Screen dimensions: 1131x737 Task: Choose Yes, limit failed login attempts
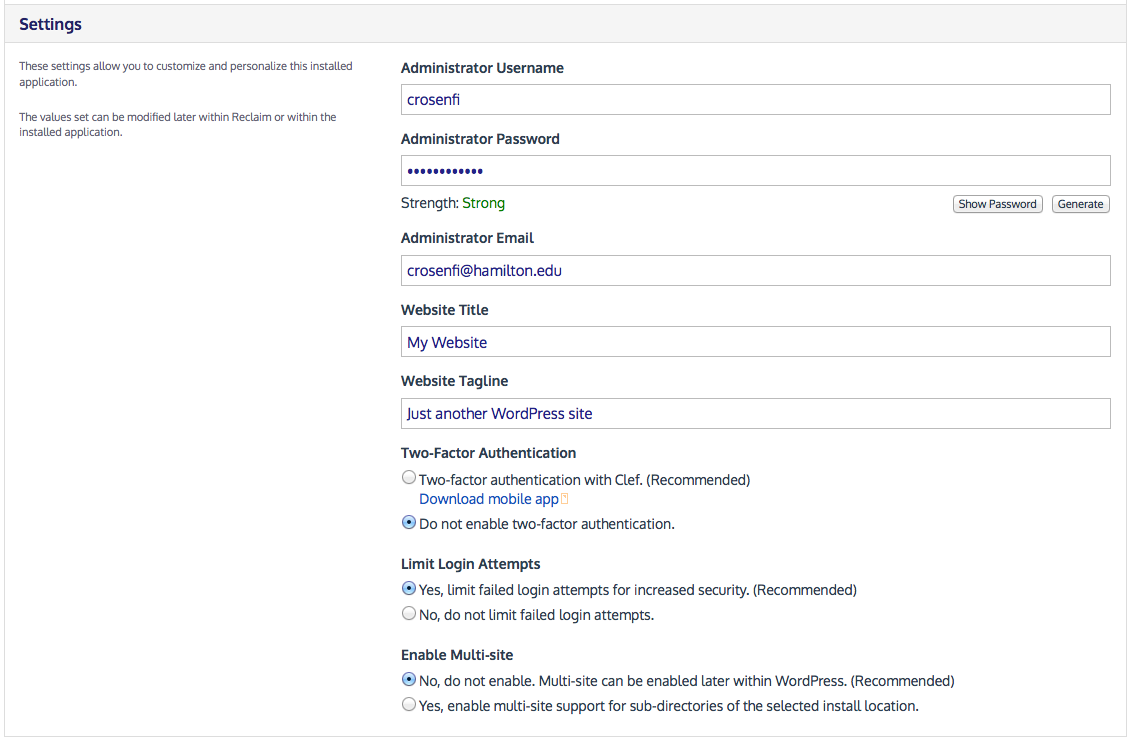click(409, 588)
